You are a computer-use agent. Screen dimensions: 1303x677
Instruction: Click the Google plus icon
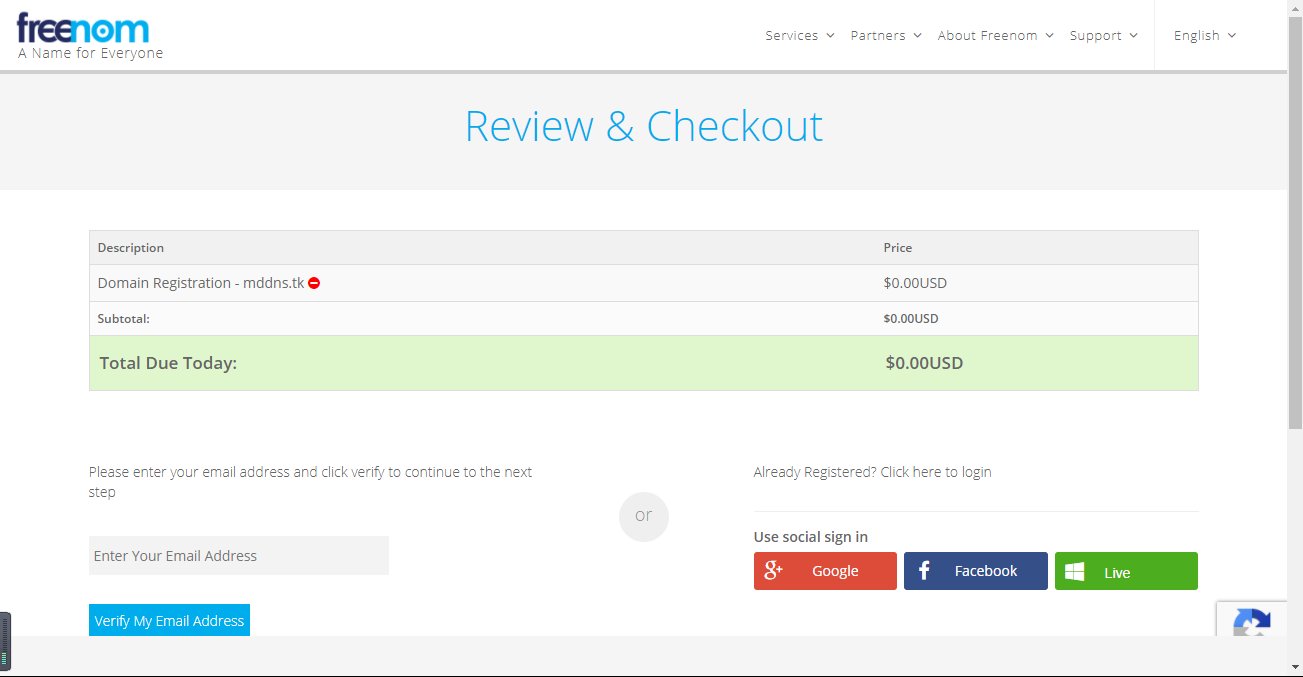[x=773, y=571]
